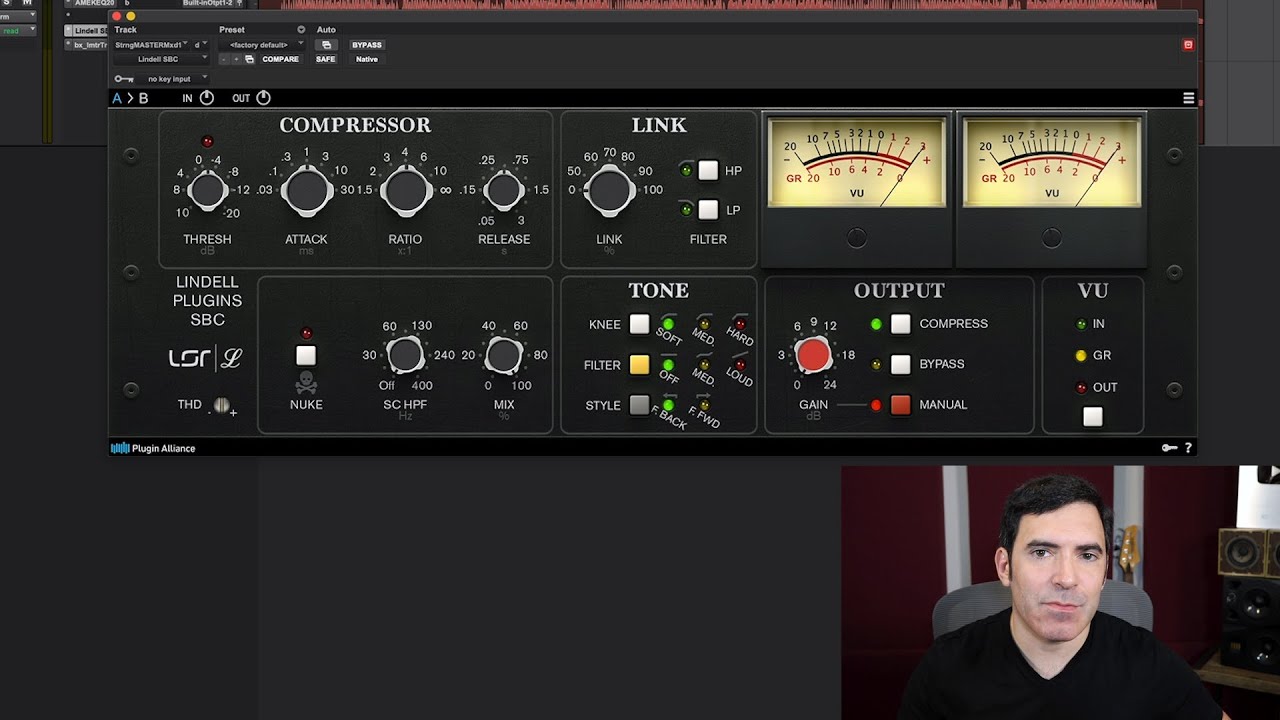Click the KNEE selector button
Viewport: 1280px width, 720px height.
[639, 324]
